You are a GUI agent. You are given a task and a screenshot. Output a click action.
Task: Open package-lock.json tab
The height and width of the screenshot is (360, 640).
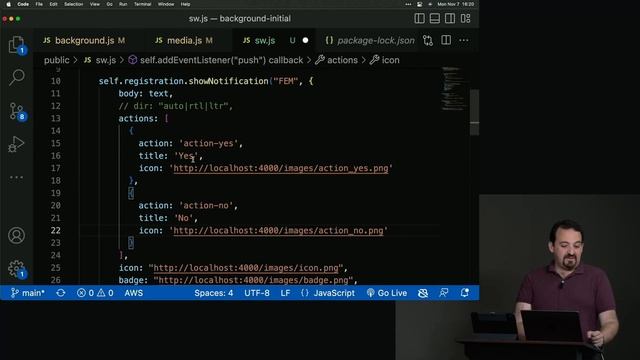pyautogui.click(x=370, y=40)
